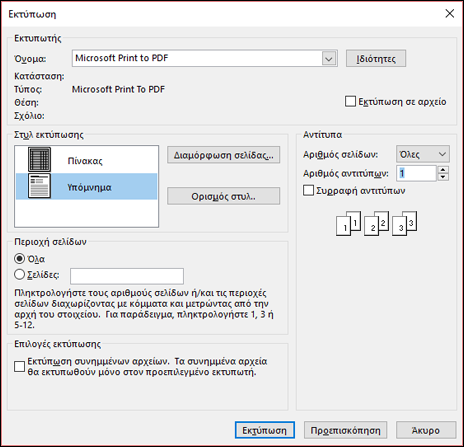
Task: Select the Πίνακας table style icon
Action: [x=39, y=160]
